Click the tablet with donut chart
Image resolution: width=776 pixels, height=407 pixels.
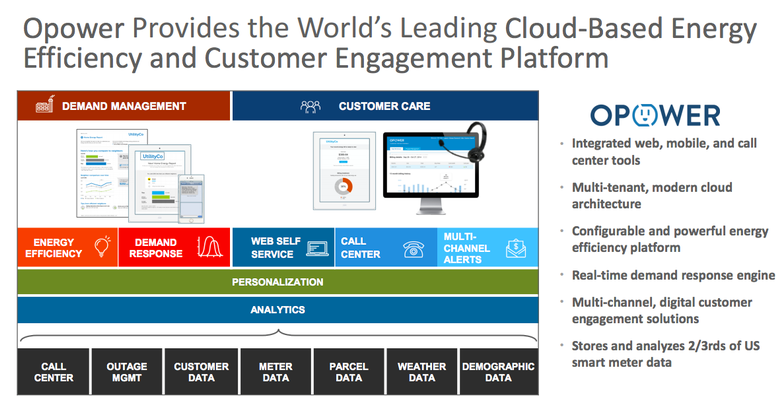click(344, 170)
